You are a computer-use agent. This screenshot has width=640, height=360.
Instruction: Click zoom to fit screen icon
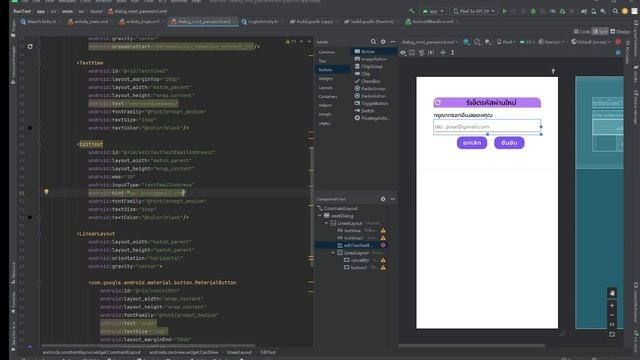tap(612, 334)
